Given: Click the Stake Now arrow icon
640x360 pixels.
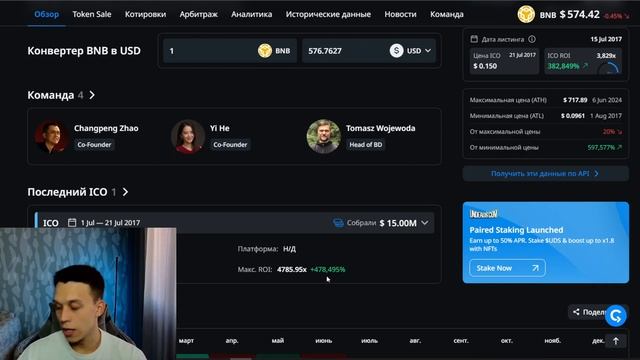Looking at the screenshot, I should (535, 268).
